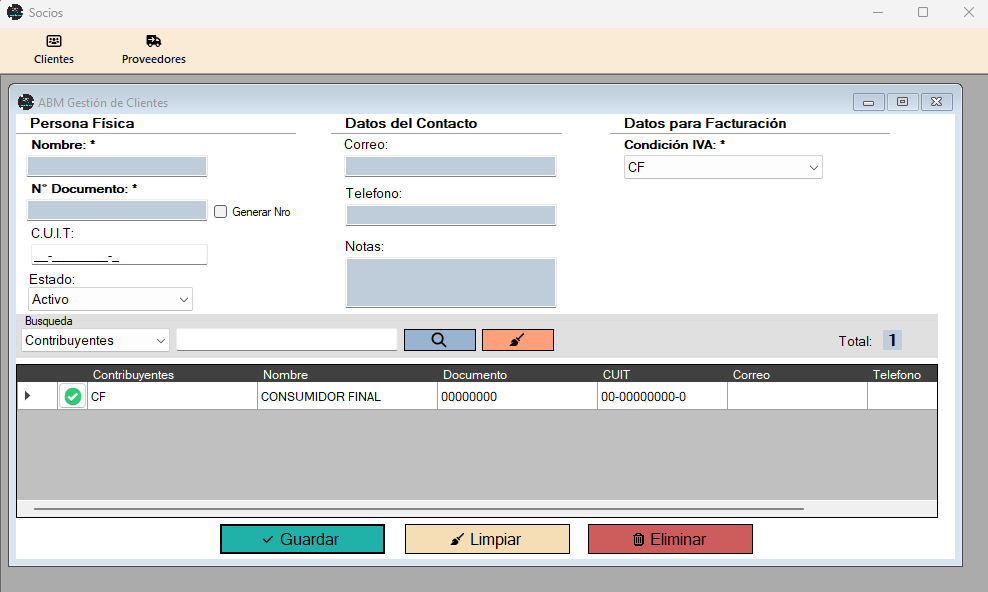Click the ABM Gestión de Clientes window icon
The width and height of the screenshot is (988, 592).
[x=26, y=101]
